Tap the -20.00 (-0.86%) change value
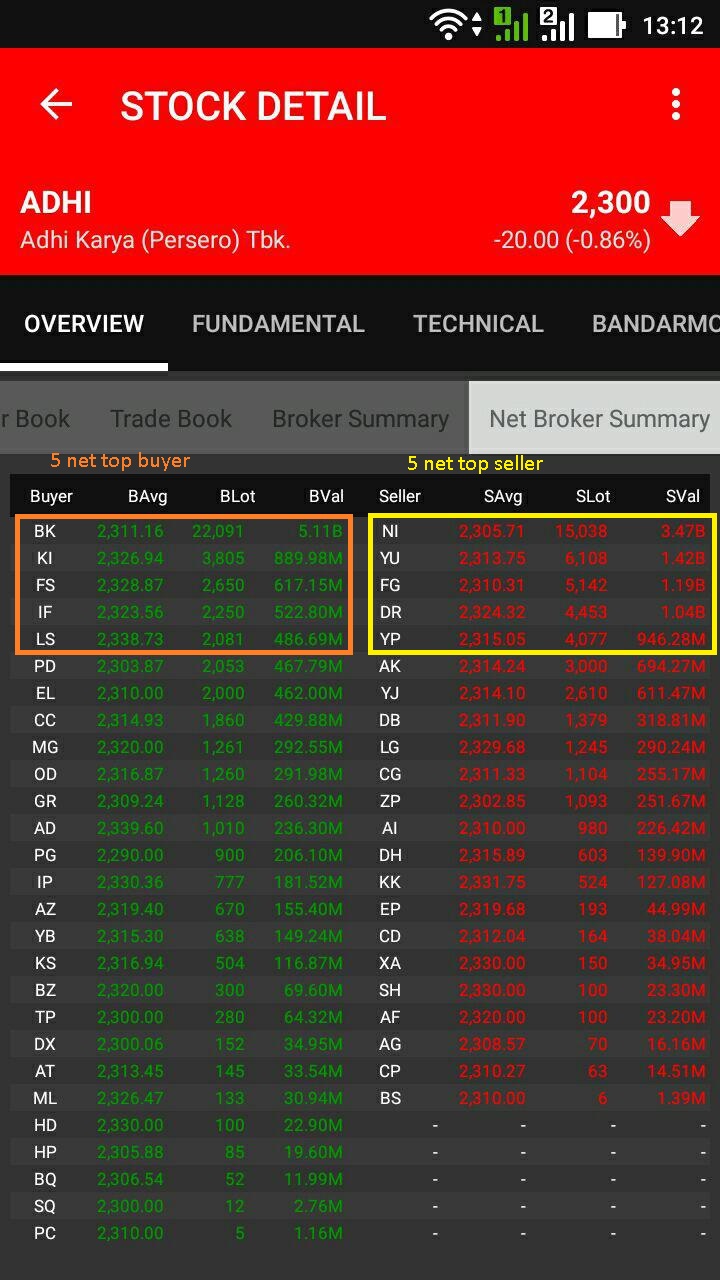 tap(571, 240)
